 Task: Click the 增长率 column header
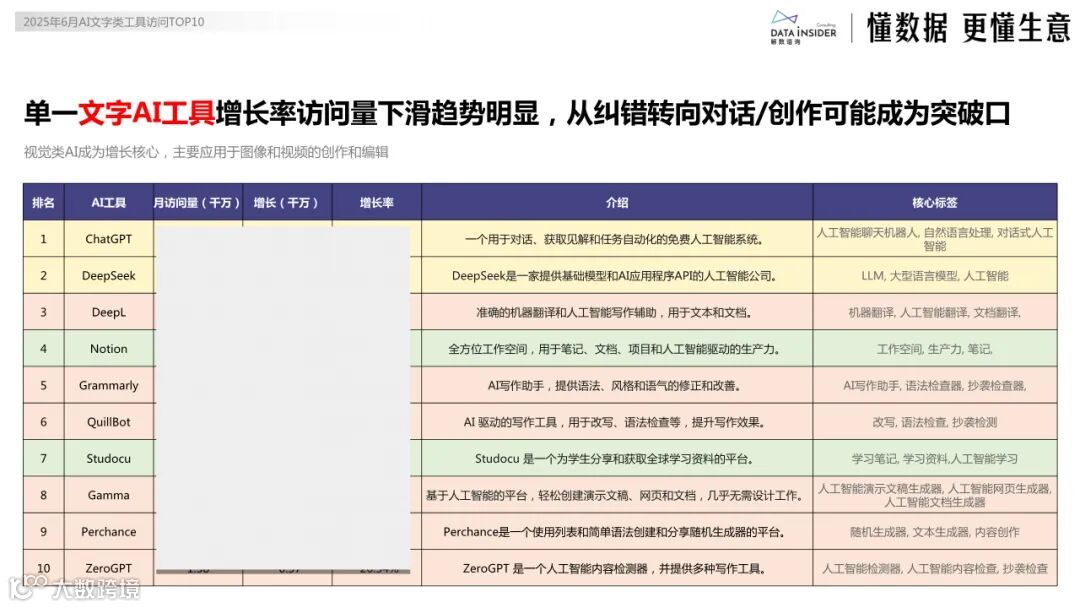[x=377, y=202]
